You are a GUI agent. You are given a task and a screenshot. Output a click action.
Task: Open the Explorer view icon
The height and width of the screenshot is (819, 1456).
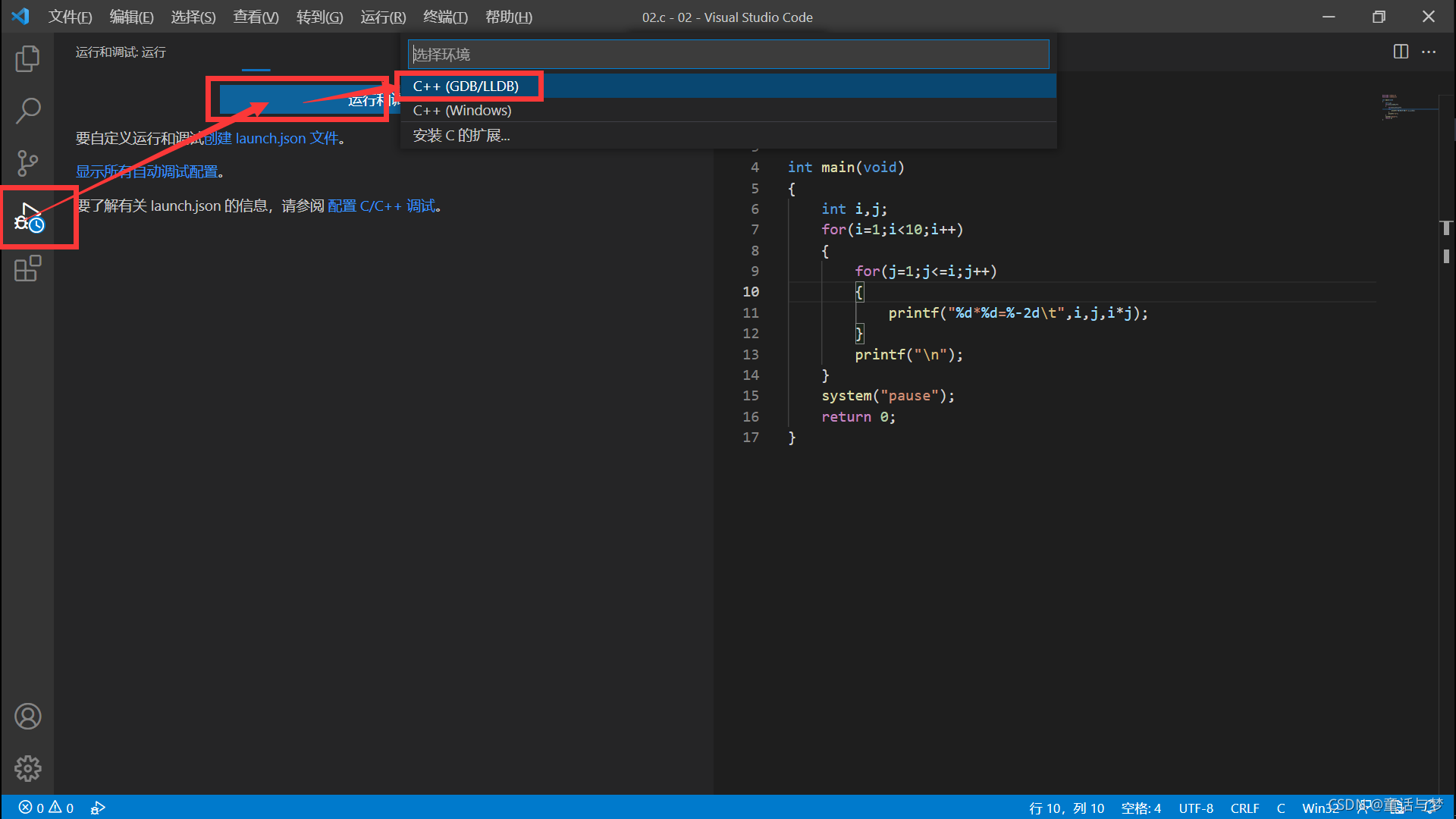[27, 58]
